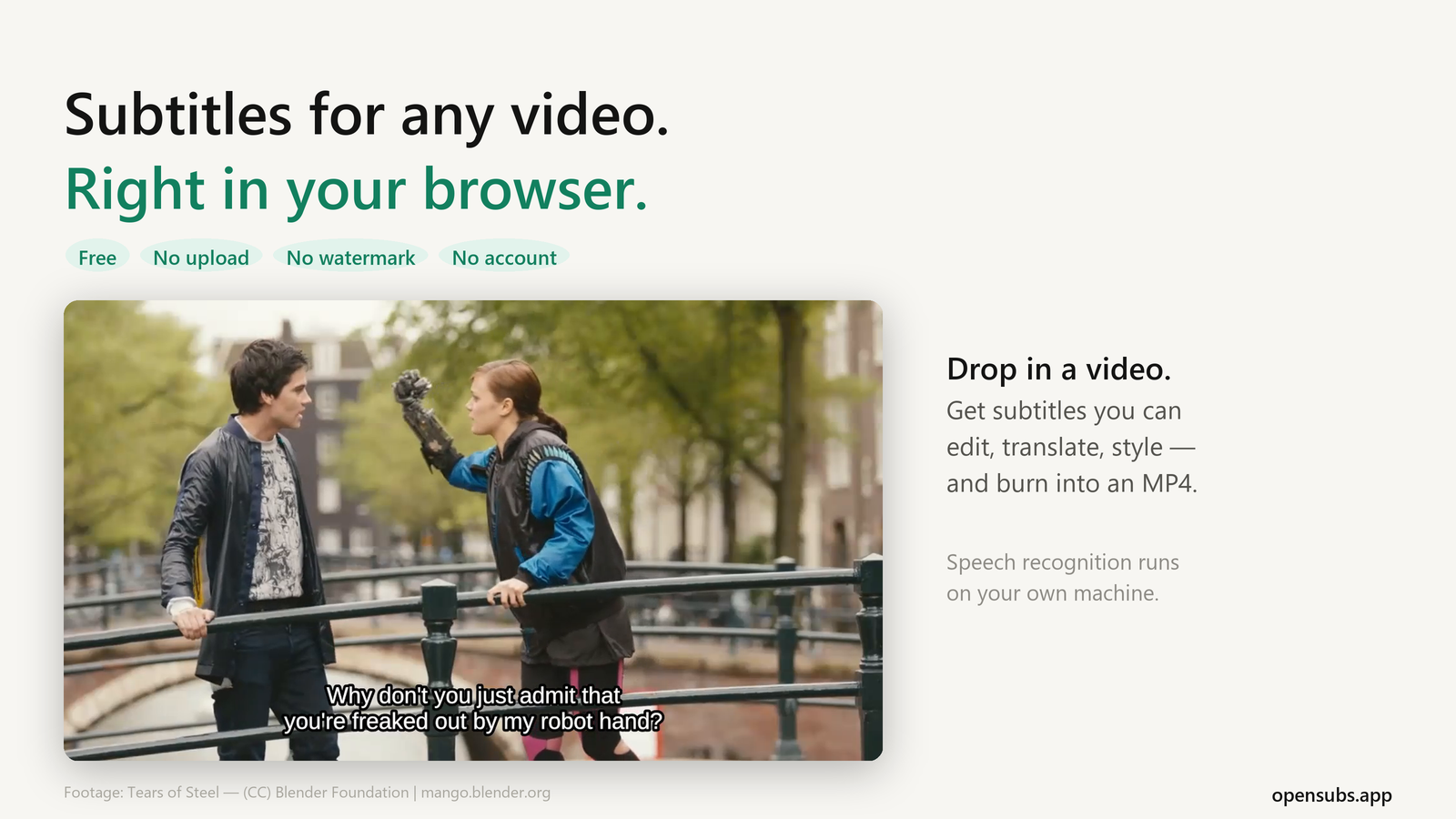Click the "Drop in a video." heading
Viewport: 1456px width, 819px height.
coord(1058,369)
